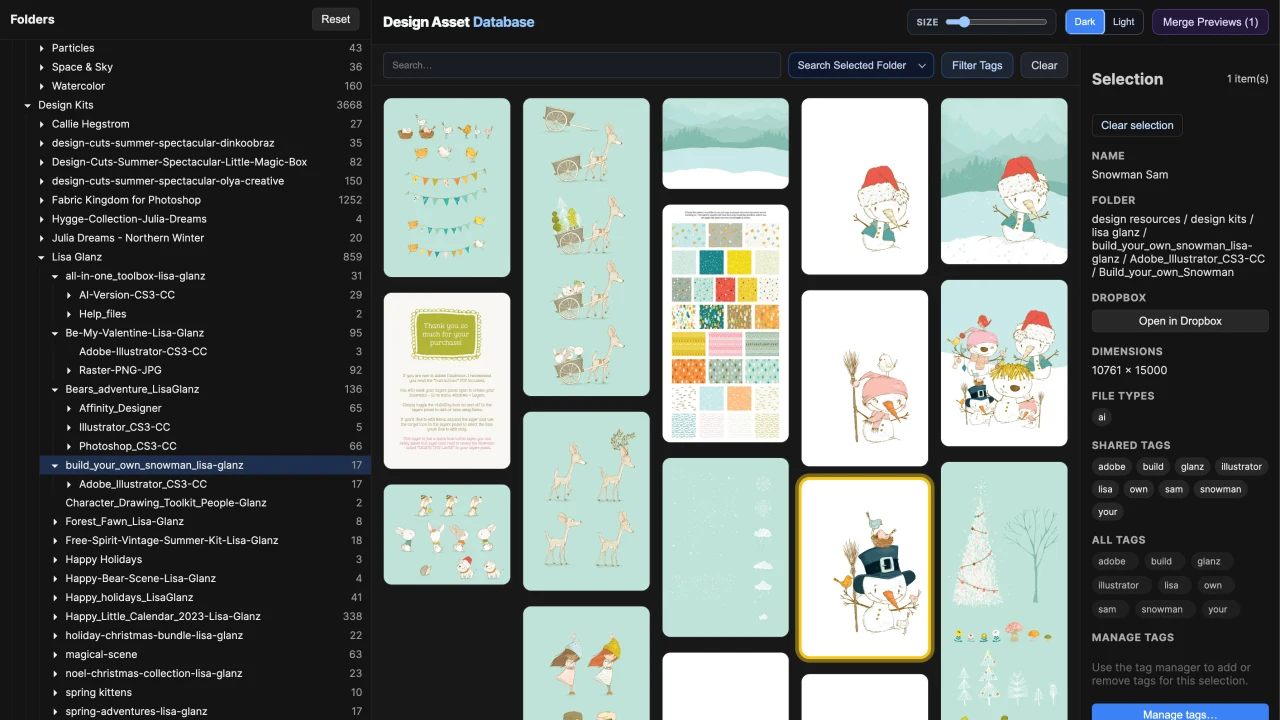This screenshot has height=720, width=1280.
Task: Expand the Callie Hegstrom folder arrow
Action: 42,124
